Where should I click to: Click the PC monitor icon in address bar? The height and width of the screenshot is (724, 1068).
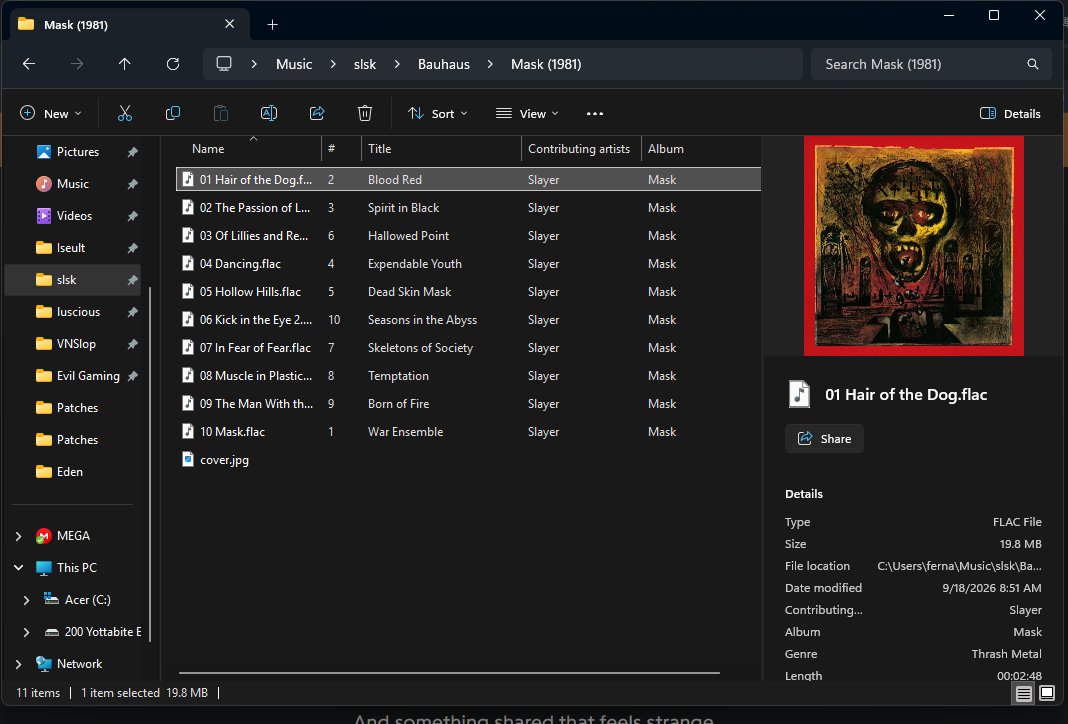click(224, 64)
